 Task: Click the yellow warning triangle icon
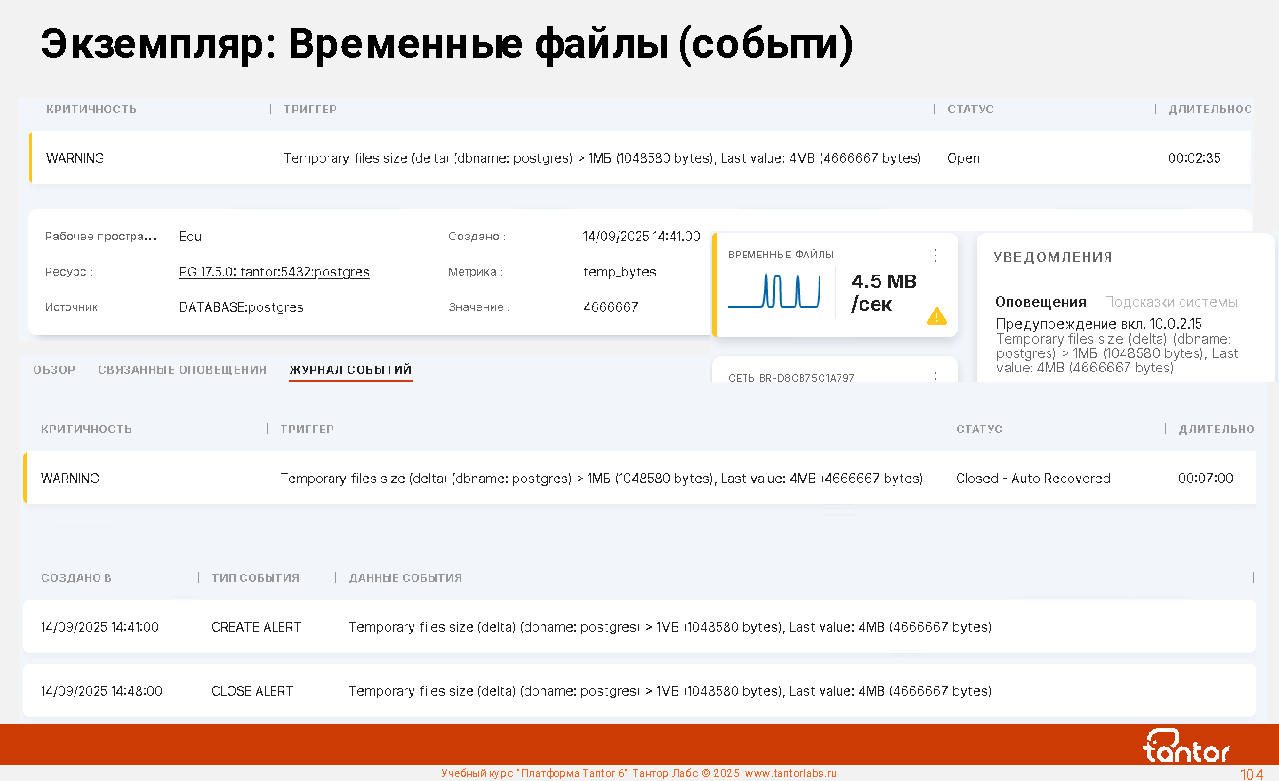[936, 316]
